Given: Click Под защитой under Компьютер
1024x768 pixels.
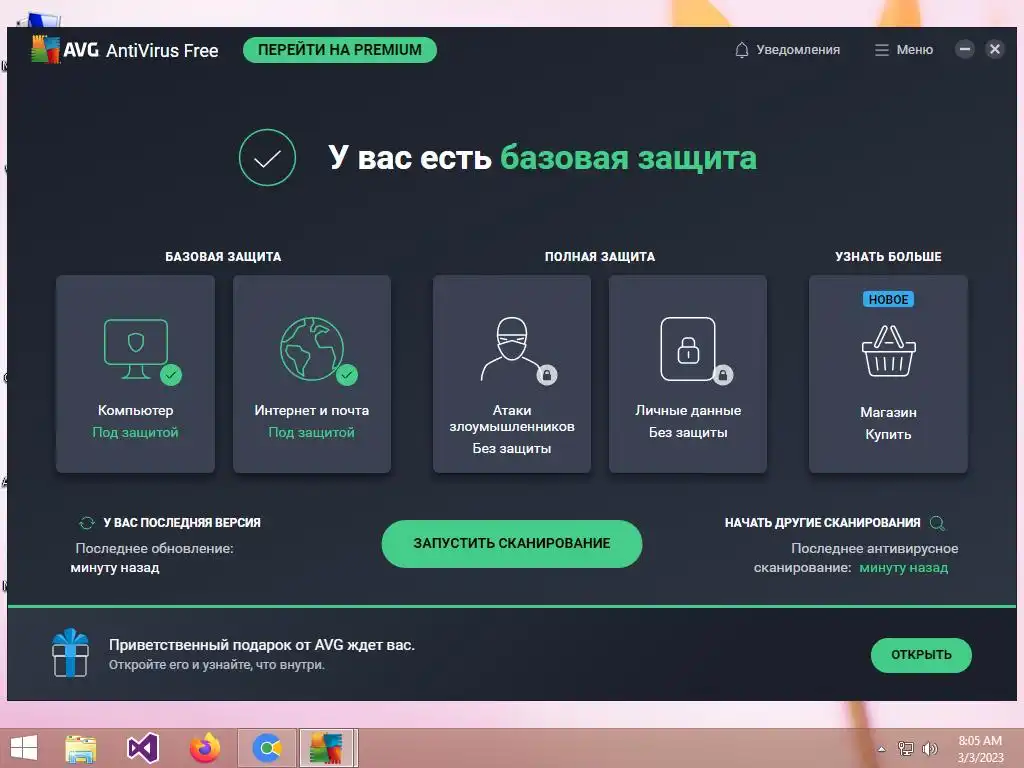Looking at the screenshot, I should [135, 432].
